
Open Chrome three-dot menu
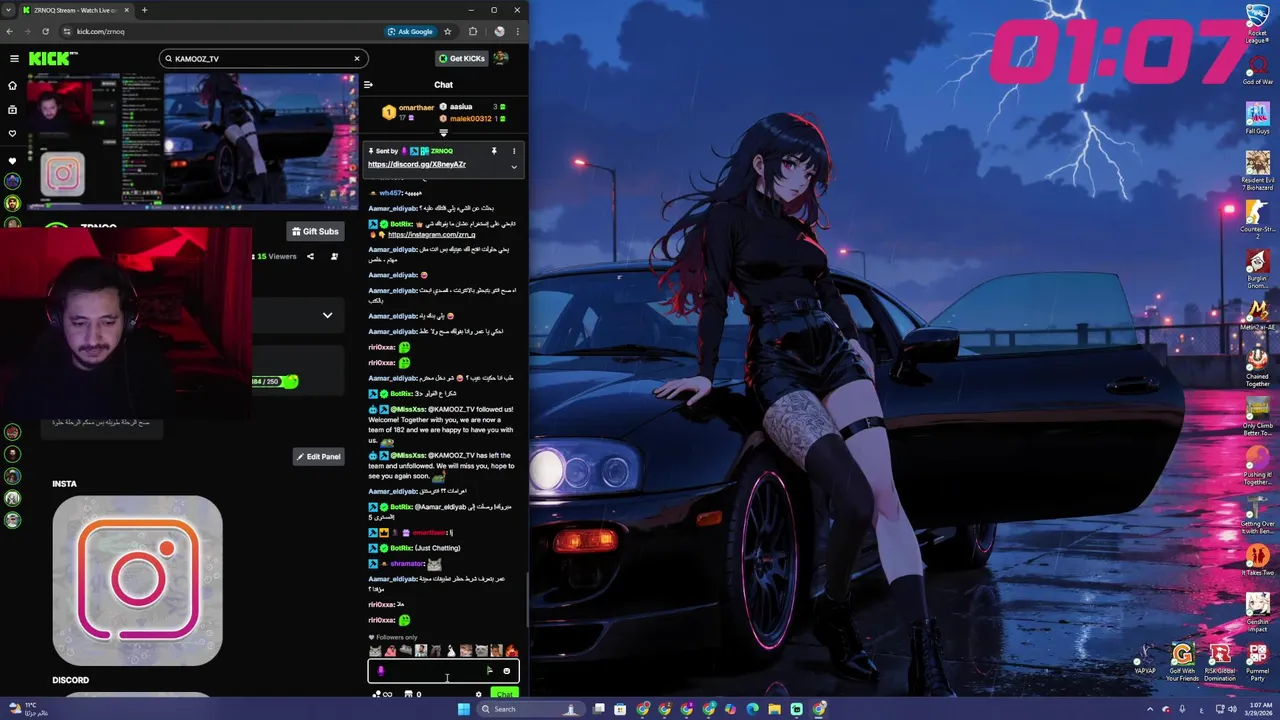tap(518, 31)
